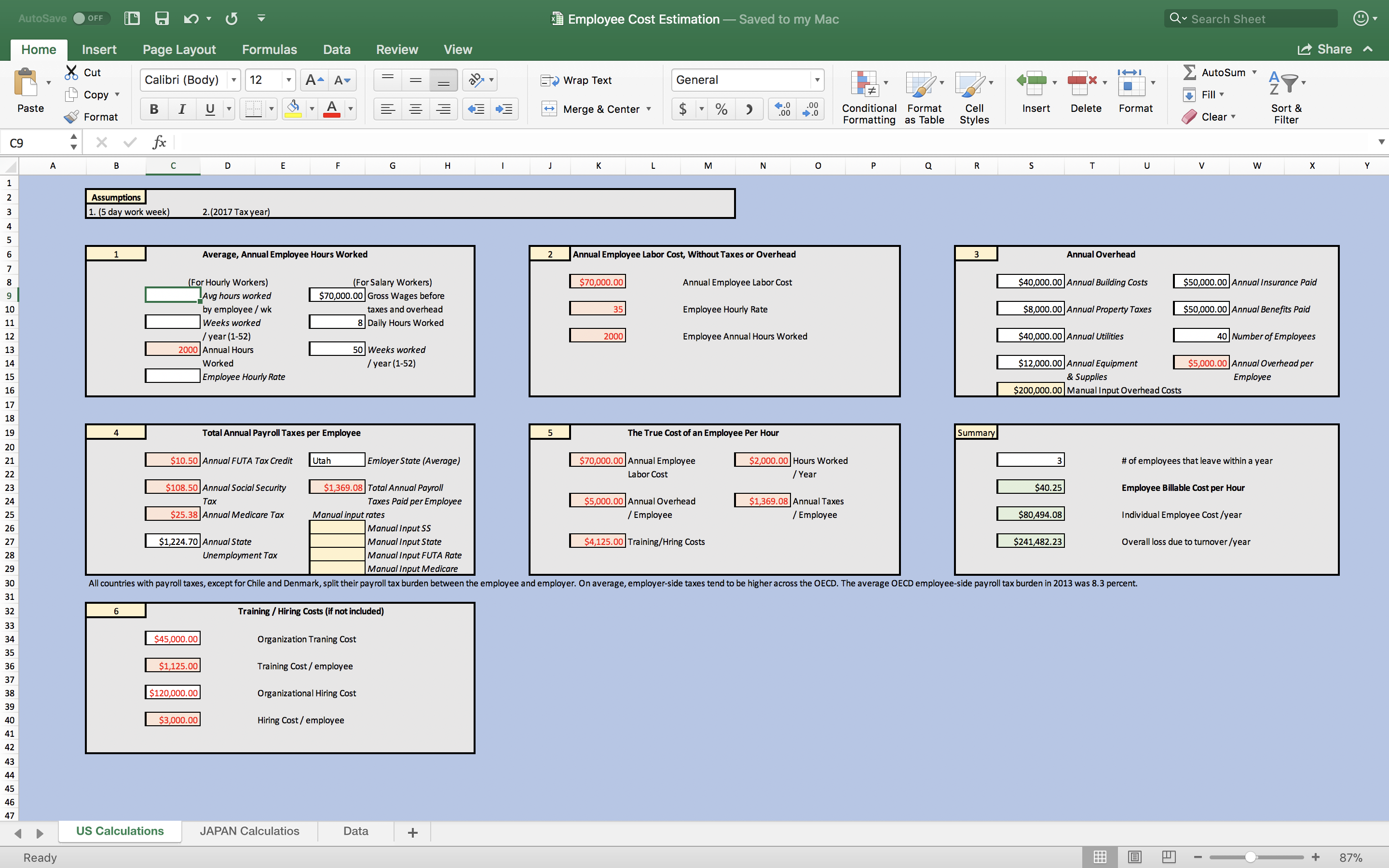The width and height of the screenshot is (1389, 868).
Task: Toggle the AutoSave switch
Action: 88,18
